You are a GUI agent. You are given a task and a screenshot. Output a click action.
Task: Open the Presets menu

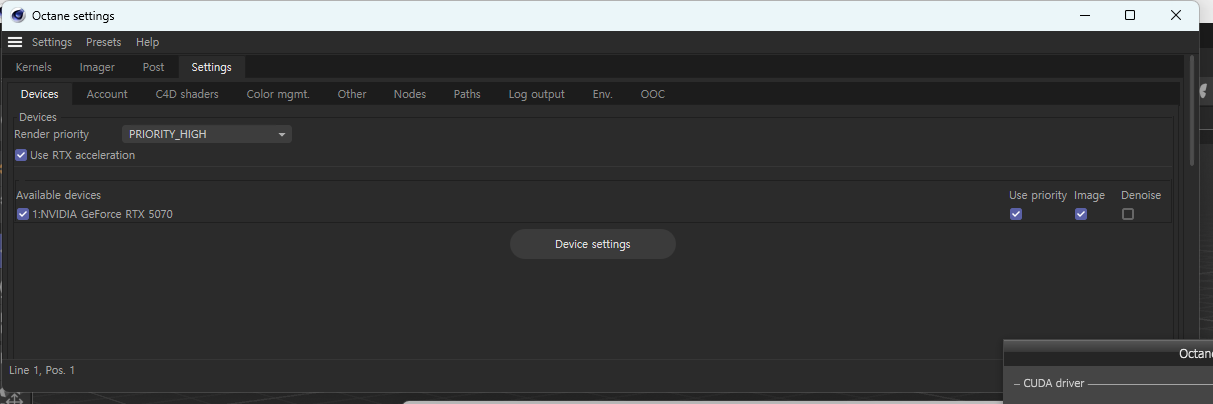[x=103, y=42]
